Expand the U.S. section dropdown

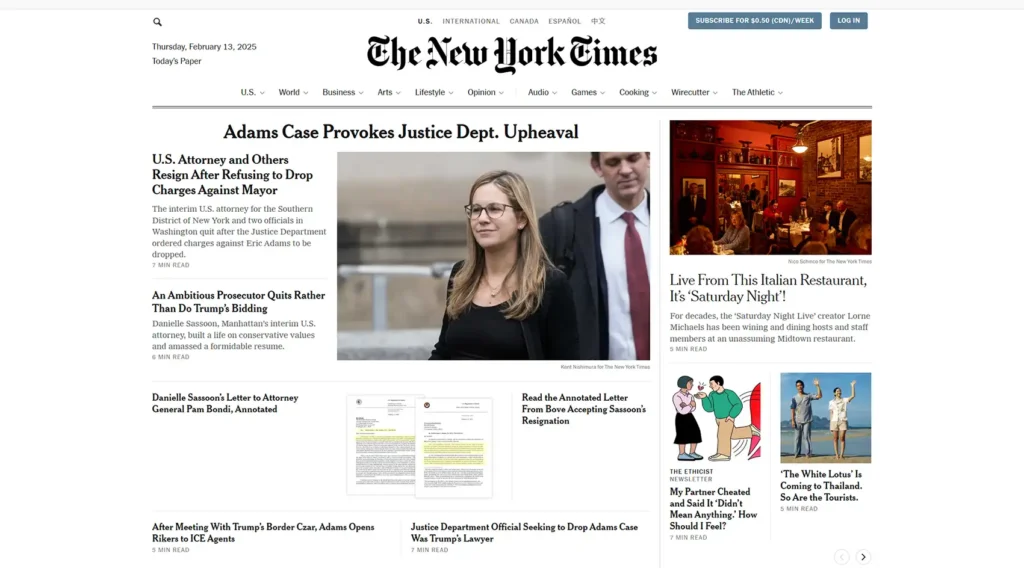pos(252,93)
